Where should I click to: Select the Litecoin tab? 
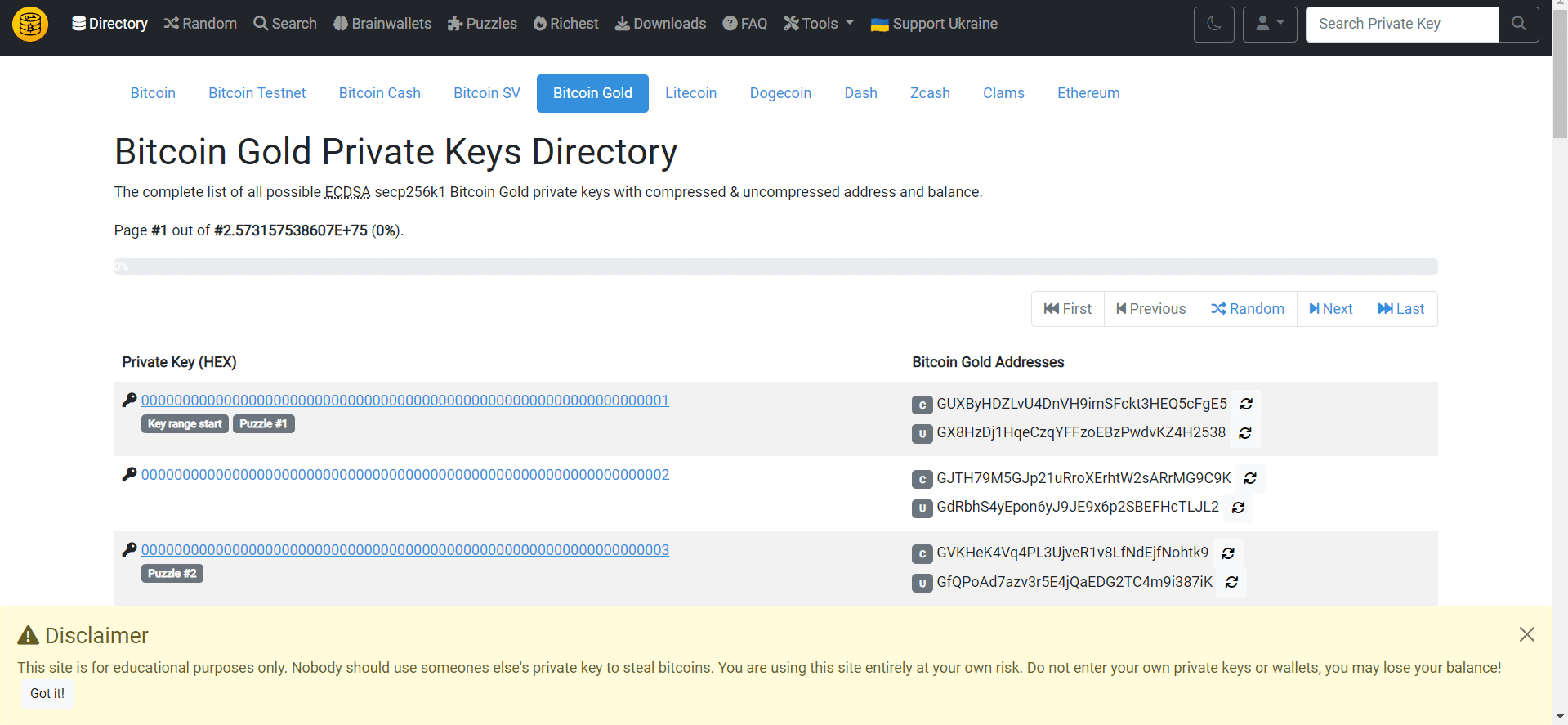tap(690, 93)
